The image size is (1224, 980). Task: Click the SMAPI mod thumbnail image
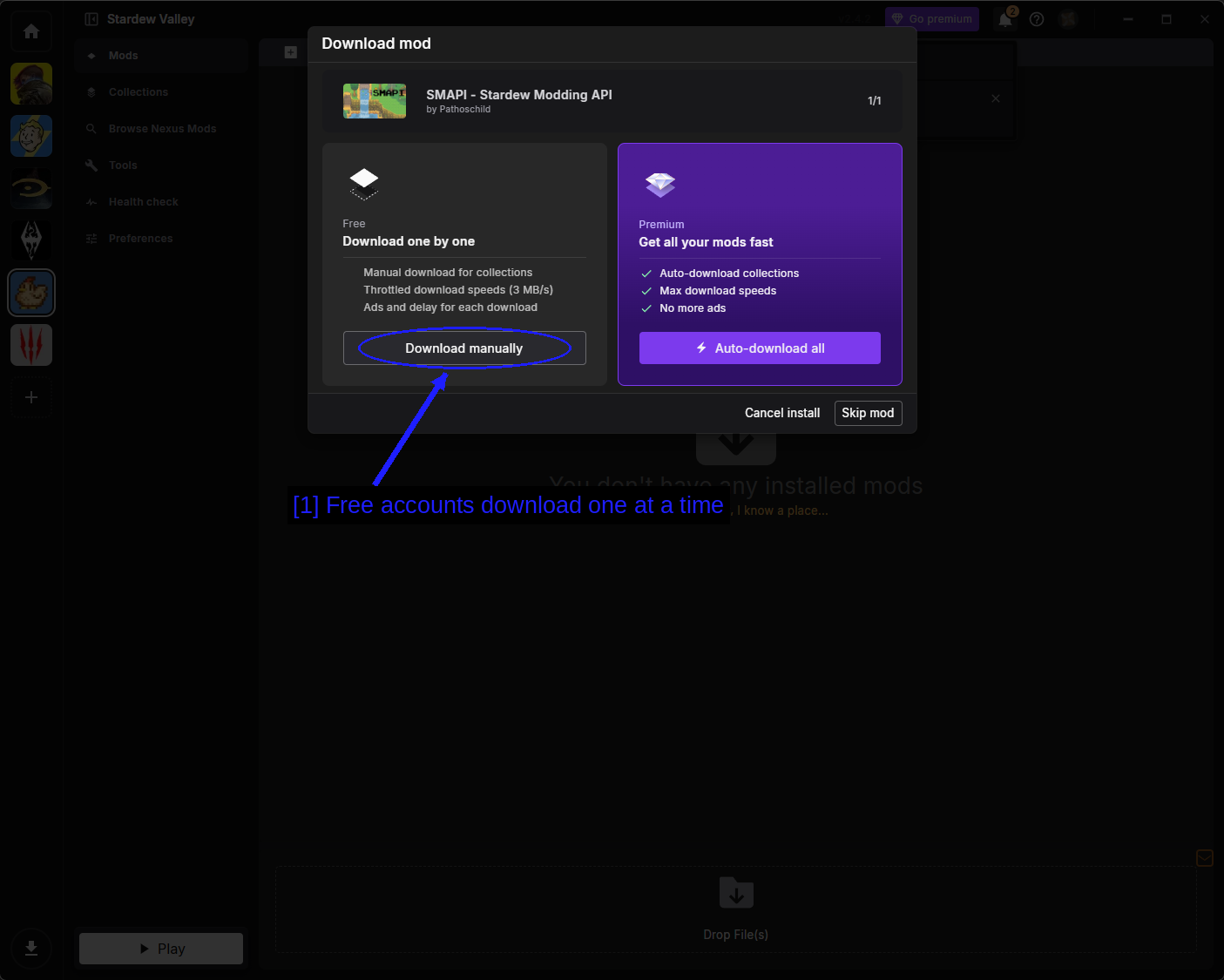375,101
